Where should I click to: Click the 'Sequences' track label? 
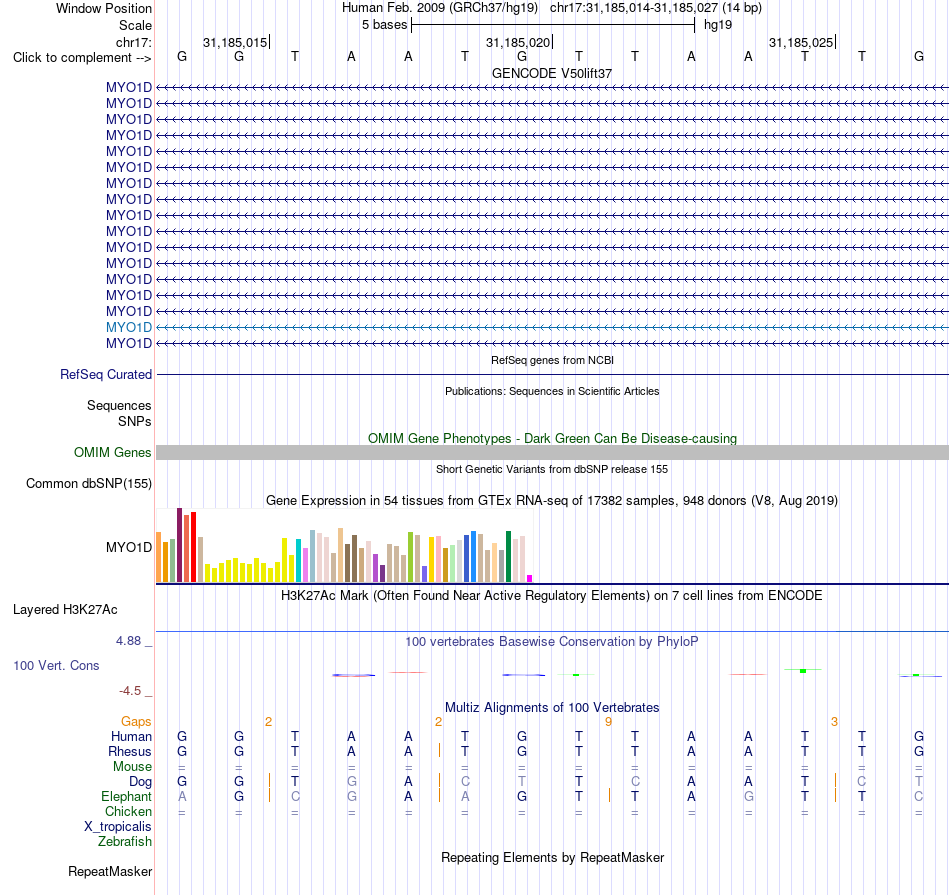[x=119, y=405]
